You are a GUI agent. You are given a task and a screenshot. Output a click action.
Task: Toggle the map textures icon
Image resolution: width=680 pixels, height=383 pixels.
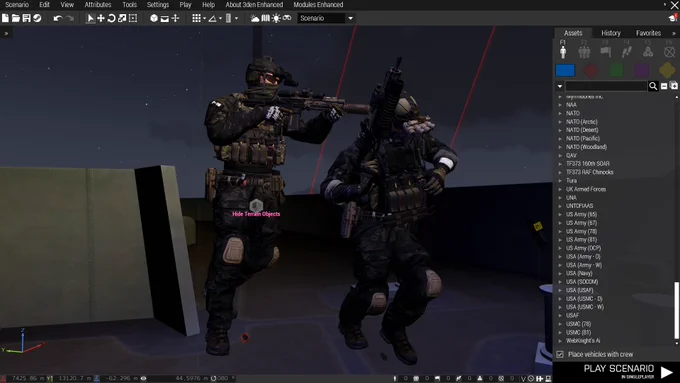[265, 18]
